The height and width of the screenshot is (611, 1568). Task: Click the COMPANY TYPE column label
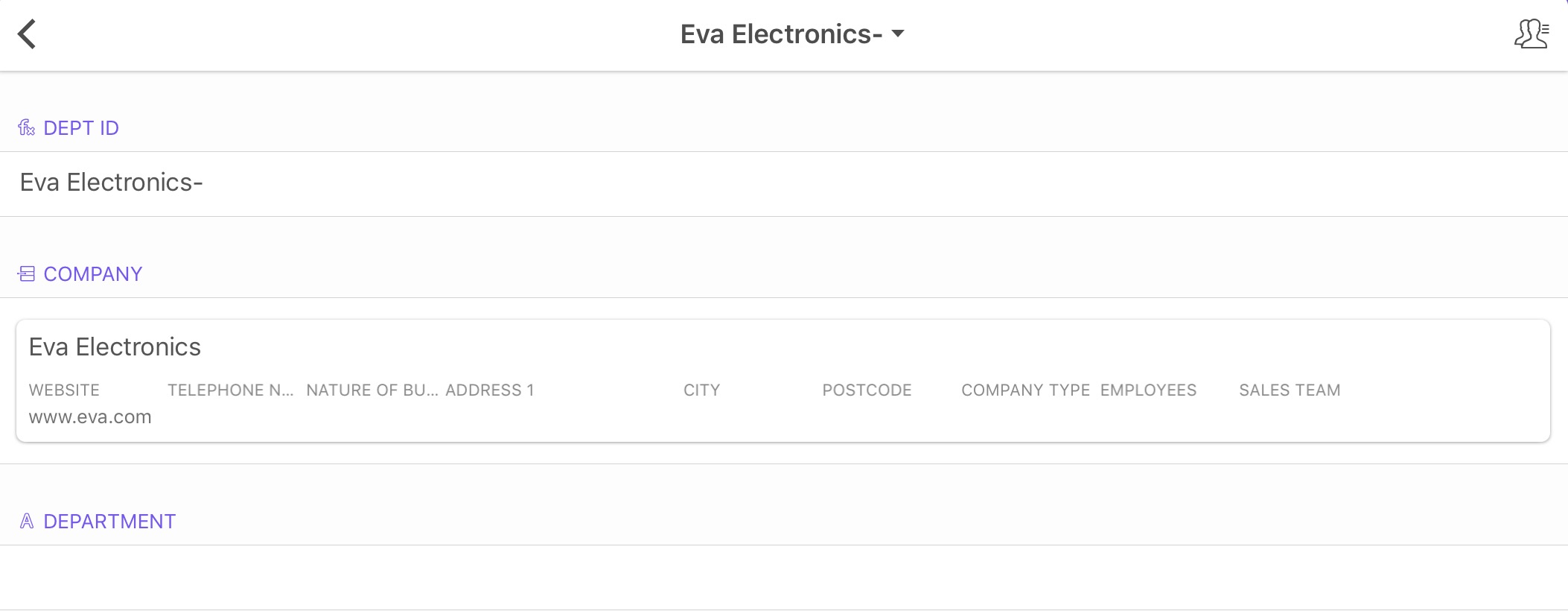[x=1025, y=390]
